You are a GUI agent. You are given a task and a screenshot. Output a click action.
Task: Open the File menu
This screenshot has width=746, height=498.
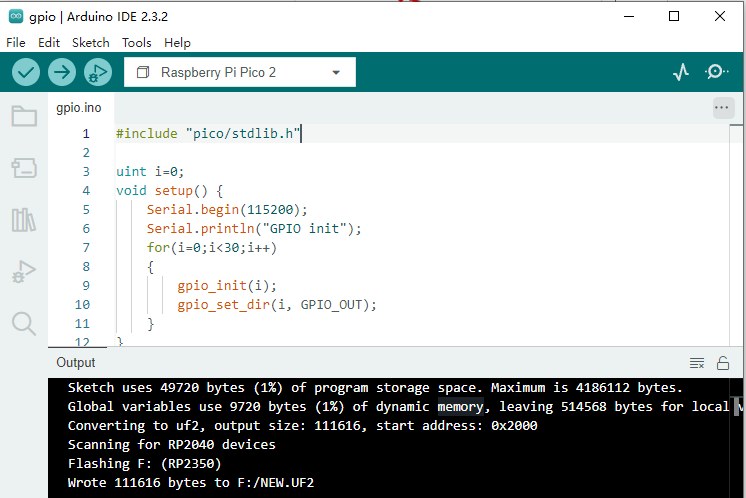pos(16,43)
